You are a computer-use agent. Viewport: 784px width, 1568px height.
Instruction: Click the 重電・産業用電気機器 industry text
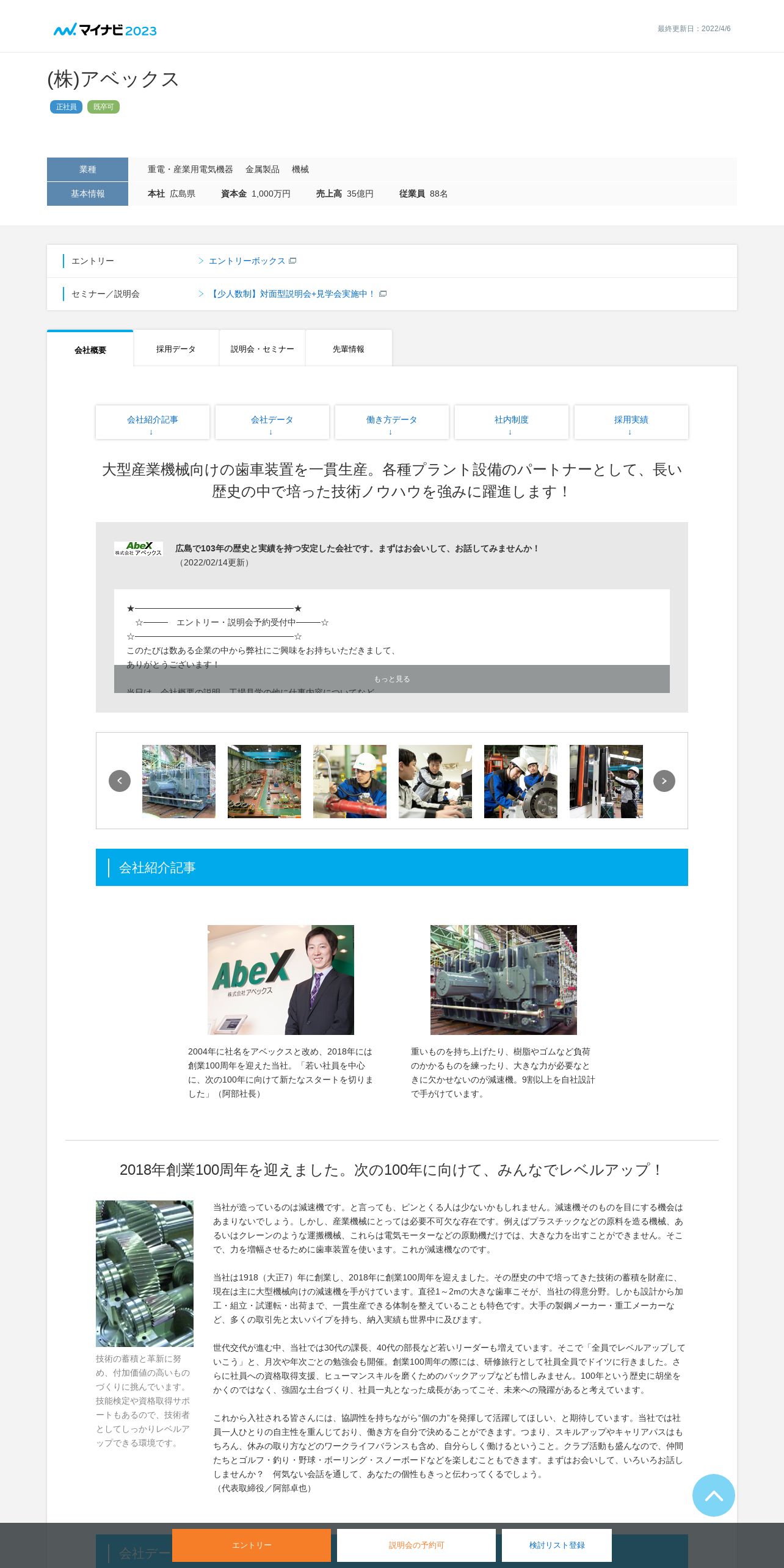191,169
